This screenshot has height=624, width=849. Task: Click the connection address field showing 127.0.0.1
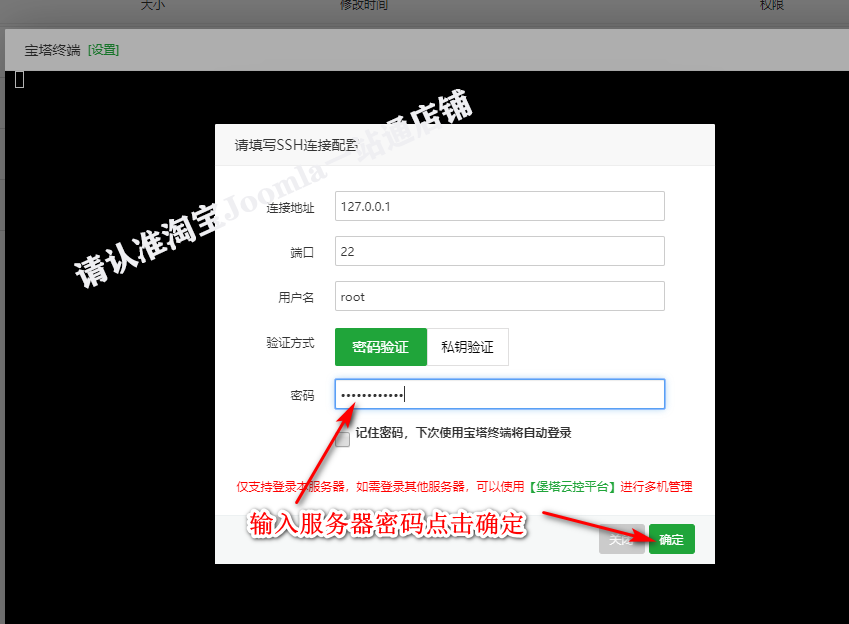click(x=499, y=206)
